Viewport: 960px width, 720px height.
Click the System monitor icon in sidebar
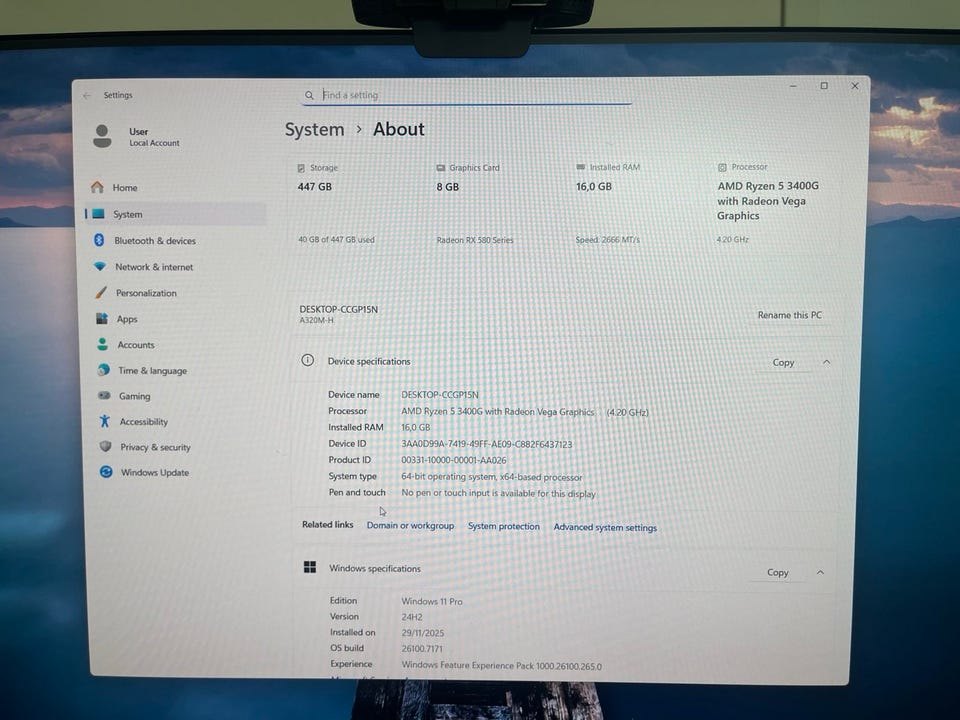click(x=98, y=214)
